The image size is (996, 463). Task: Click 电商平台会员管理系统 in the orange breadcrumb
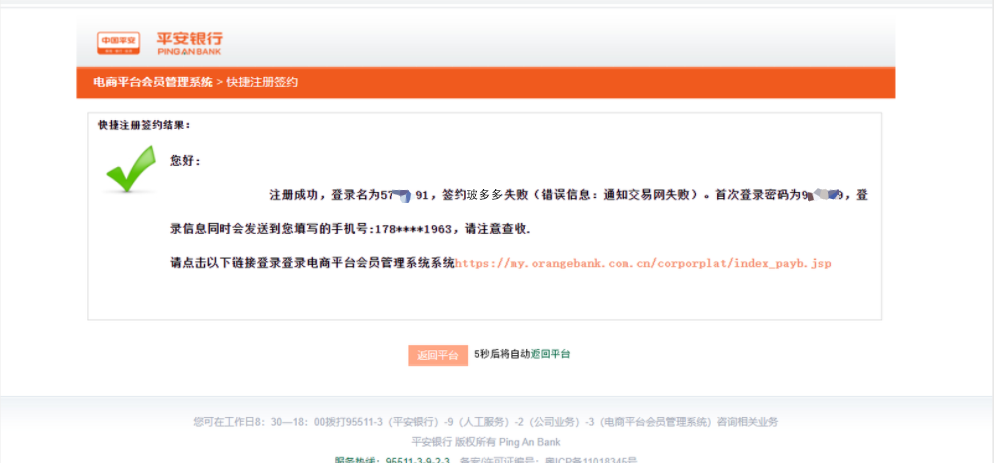point(153,82)
